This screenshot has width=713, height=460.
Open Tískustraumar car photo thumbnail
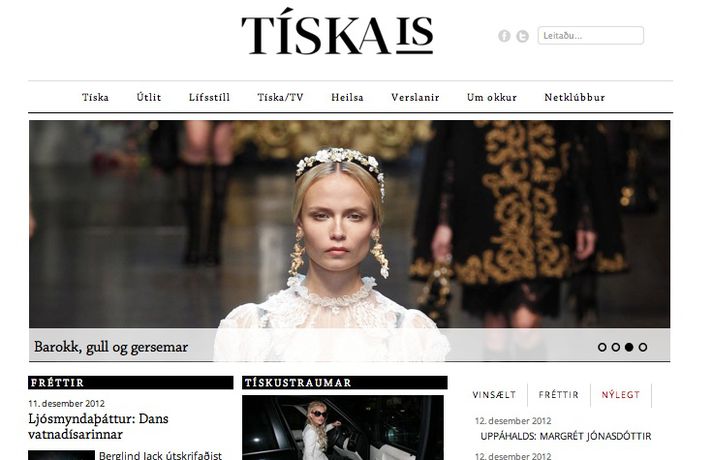(x=343, y=427)
